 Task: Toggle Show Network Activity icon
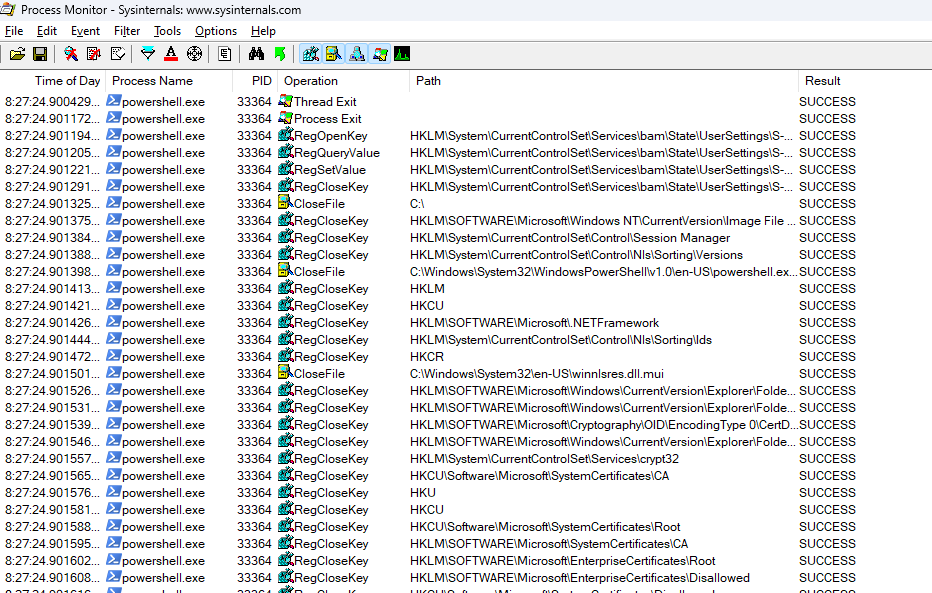tap(357, 54)
